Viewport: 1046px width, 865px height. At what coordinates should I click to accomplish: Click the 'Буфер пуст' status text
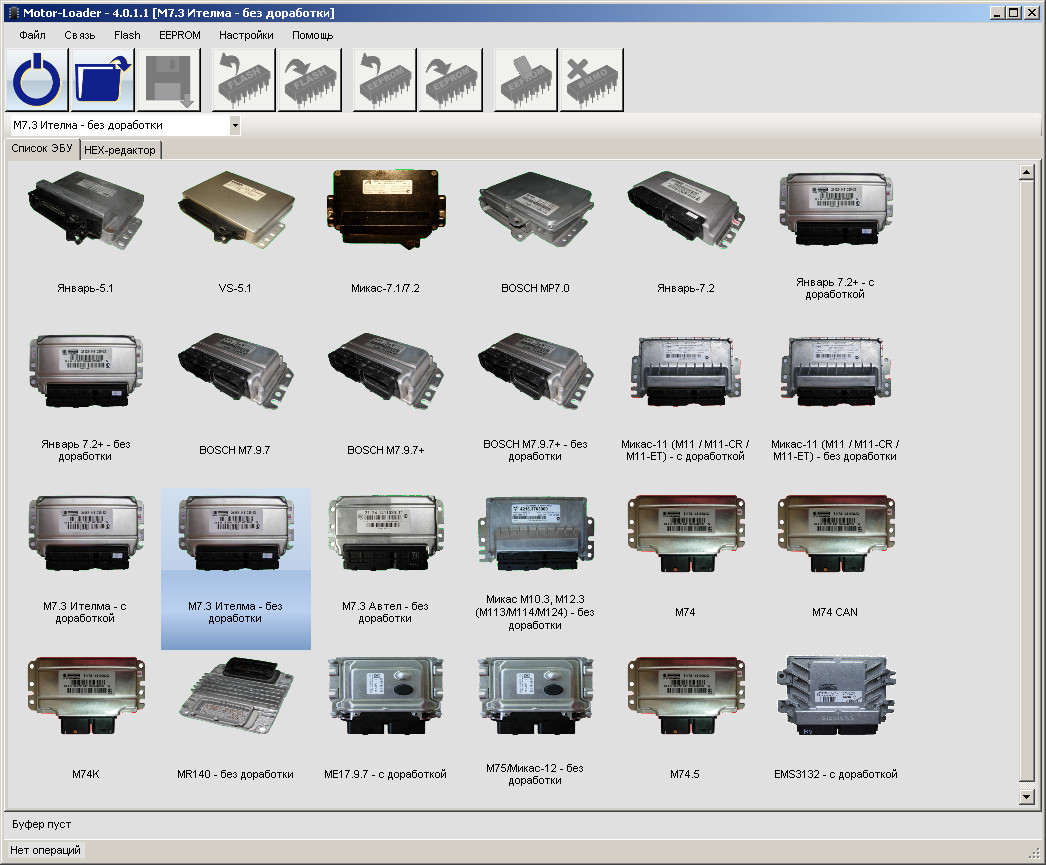(41, 824)
